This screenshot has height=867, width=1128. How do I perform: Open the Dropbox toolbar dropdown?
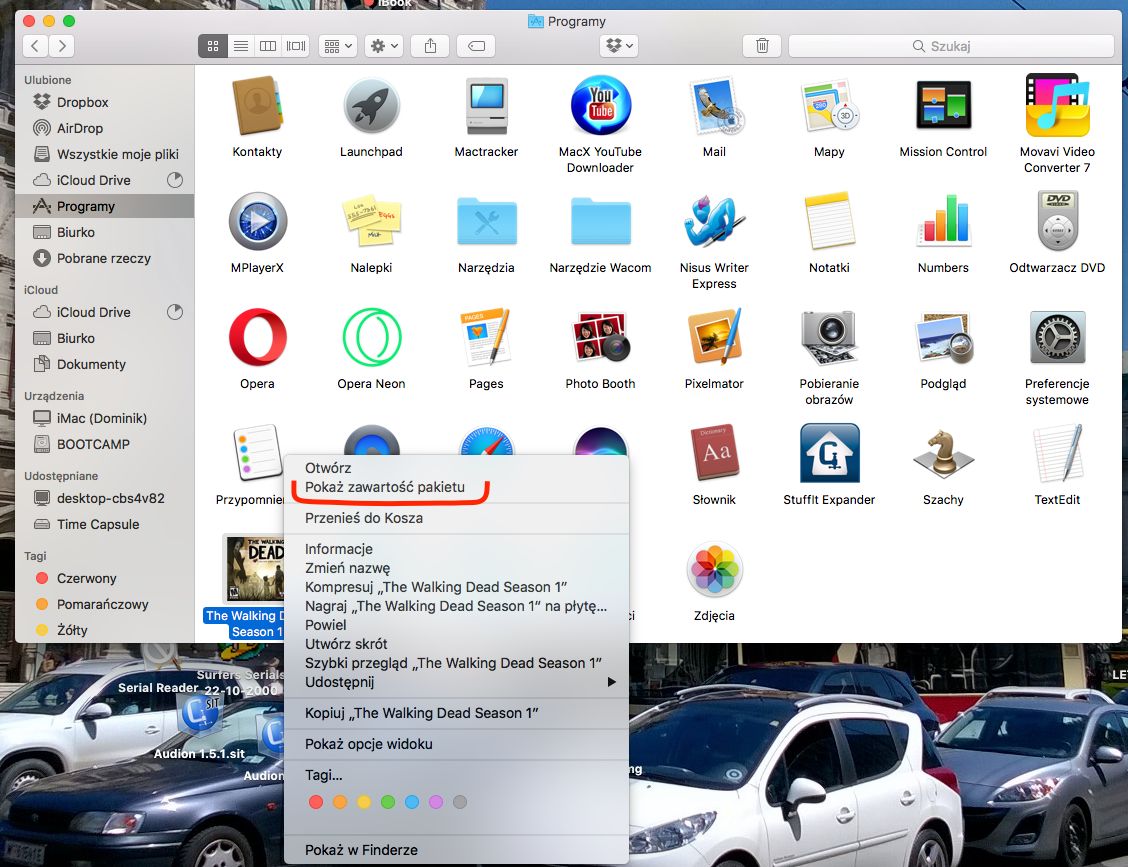[x=619, y=46]
